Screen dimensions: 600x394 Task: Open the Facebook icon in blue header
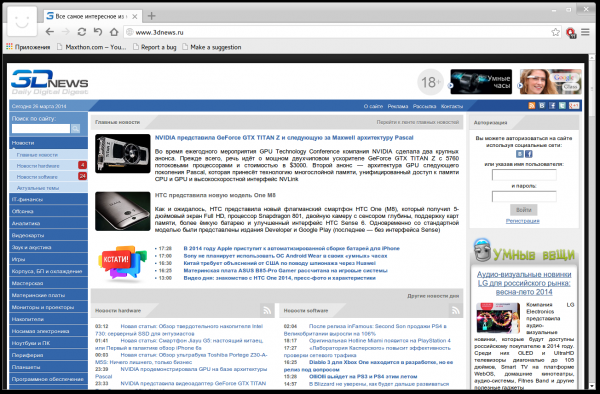coord(552,106)
